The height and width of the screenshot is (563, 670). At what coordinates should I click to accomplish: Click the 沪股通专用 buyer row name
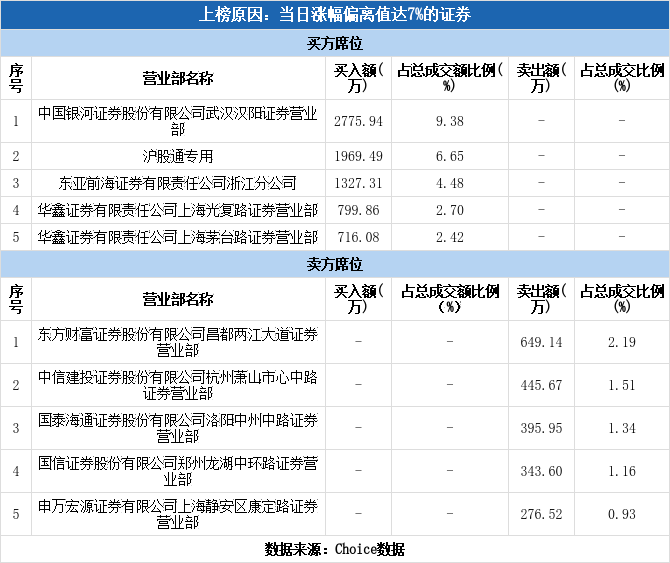178,156
